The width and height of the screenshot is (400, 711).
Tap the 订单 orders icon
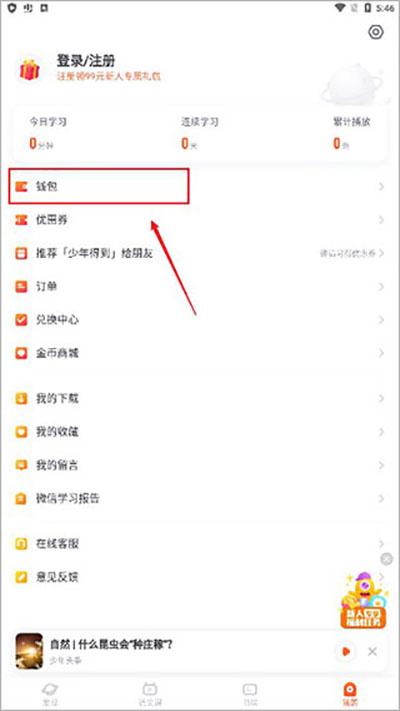[x=21, y=287]
